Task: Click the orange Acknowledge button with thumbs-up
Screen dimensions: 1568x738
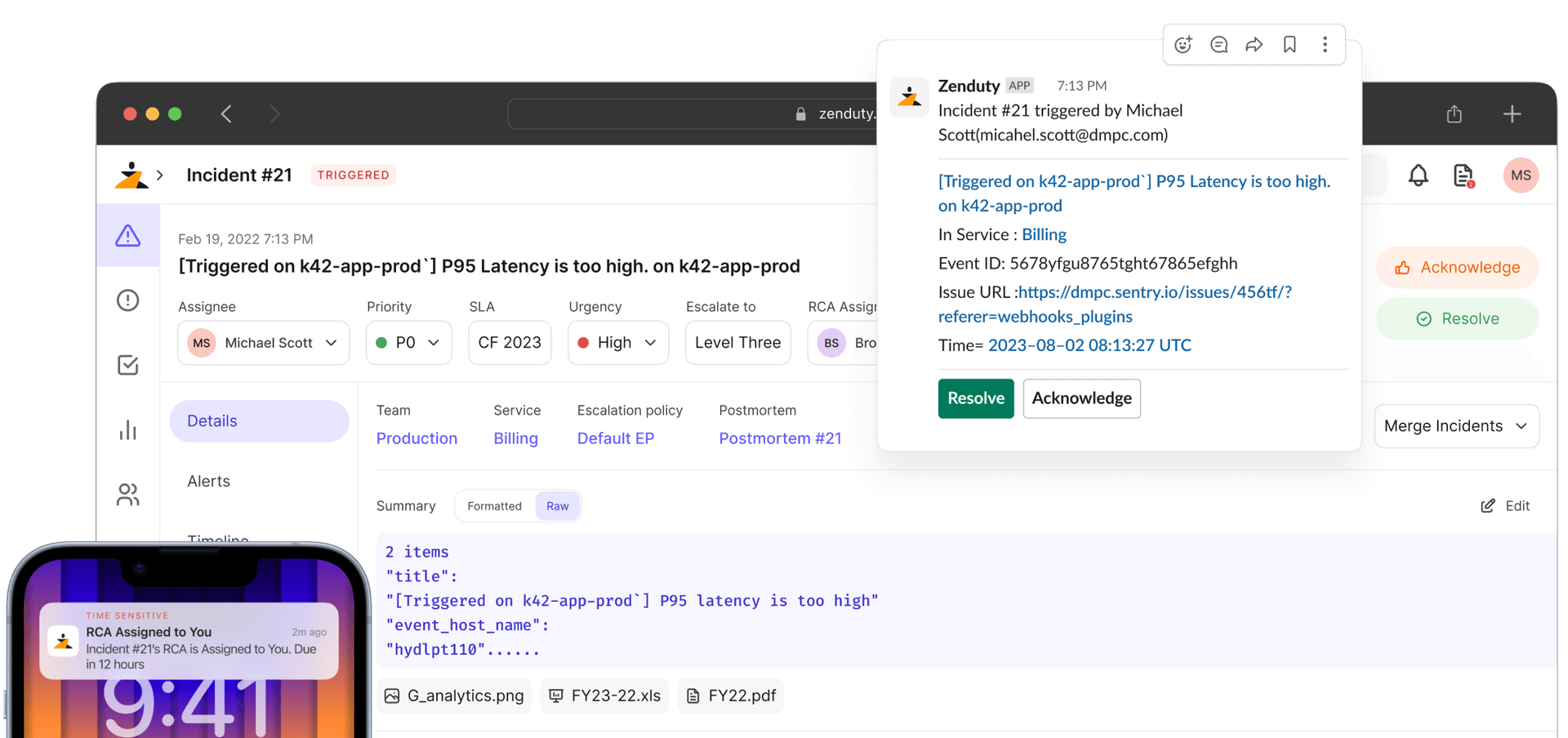Action: tap(1457, 268)
